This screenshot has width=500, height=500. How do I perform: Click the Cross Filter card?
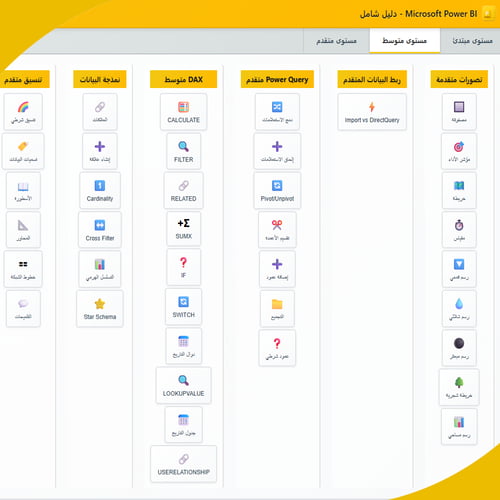(x=100, y=230)
